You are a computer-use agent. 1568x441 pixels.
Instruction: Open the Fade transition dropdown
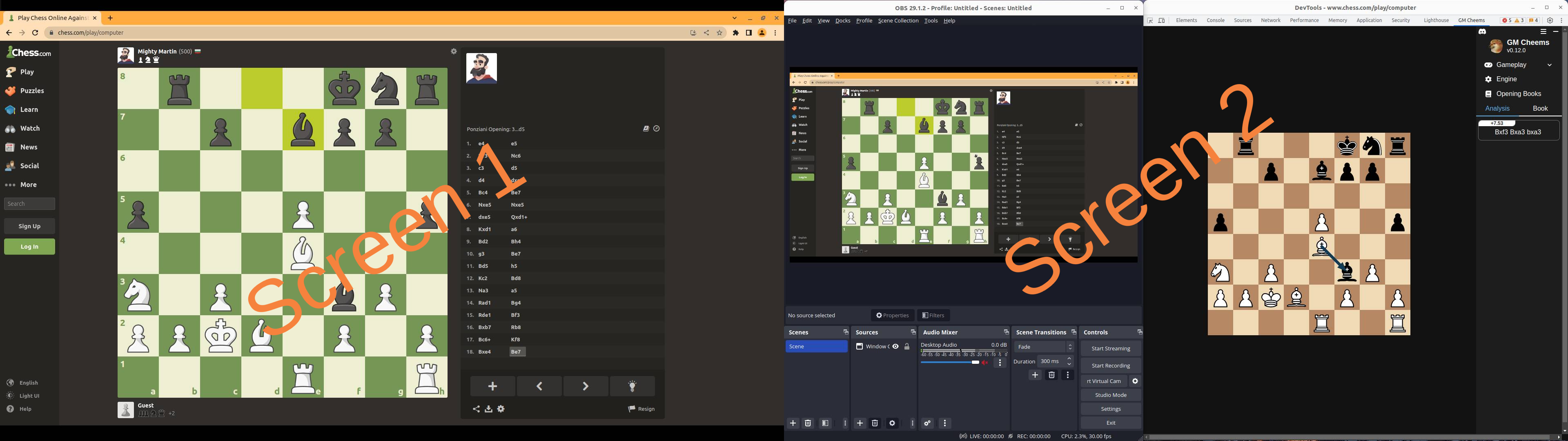click(1045, 347)
